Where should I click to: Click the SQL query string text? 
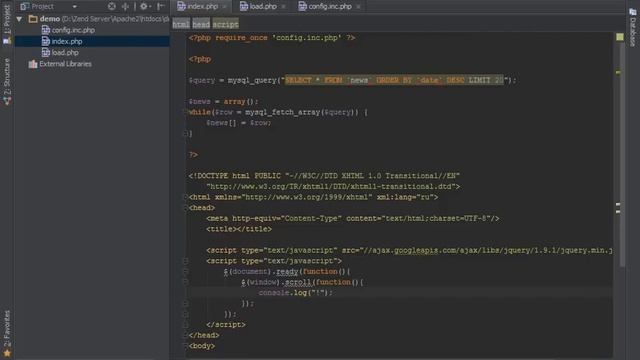coord(394,80)
